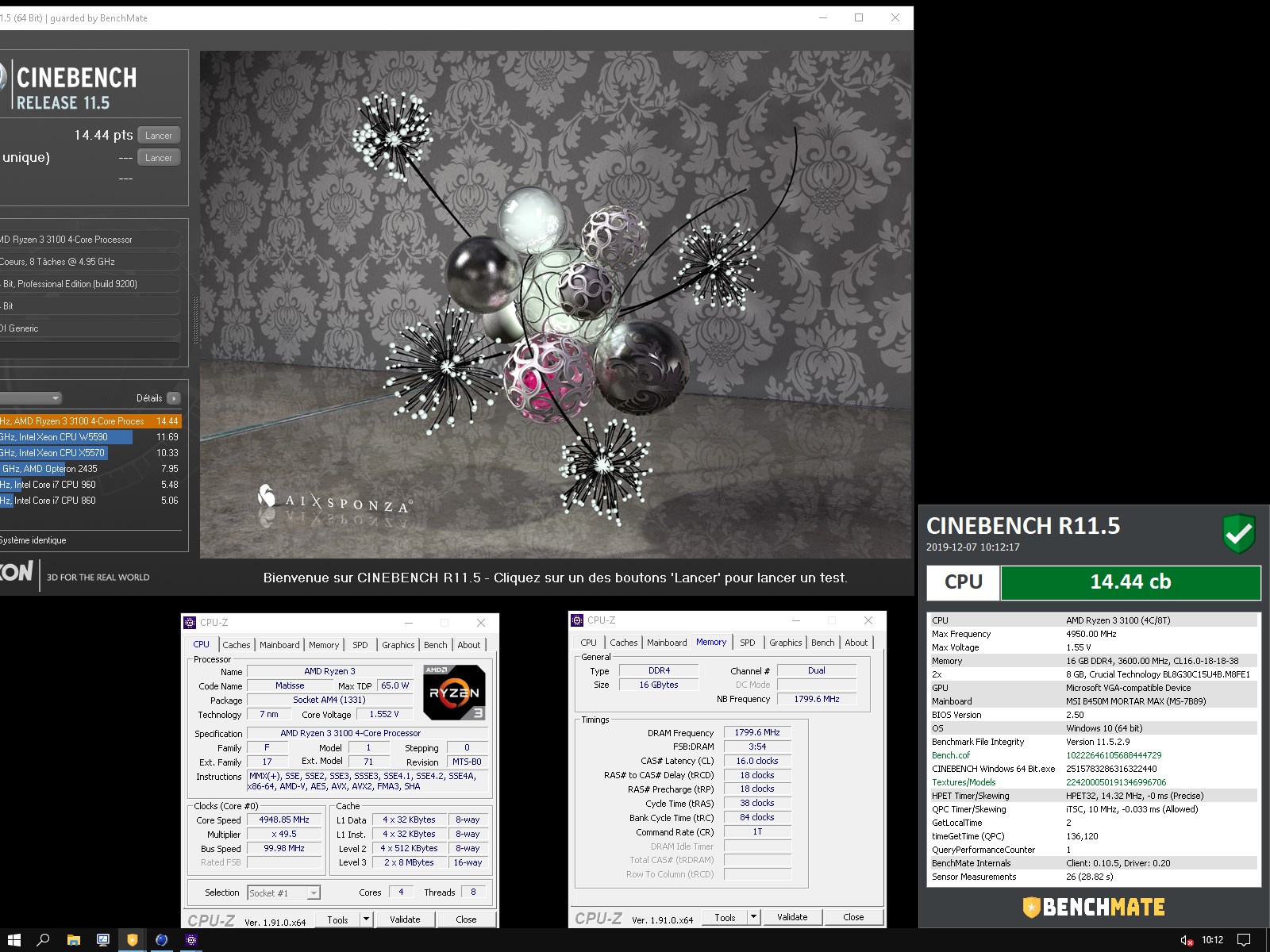The height and width of the screenshot is (952, 1270).
Task: Open the taskbar search magnifier
Action: click(x=44, y=940)
